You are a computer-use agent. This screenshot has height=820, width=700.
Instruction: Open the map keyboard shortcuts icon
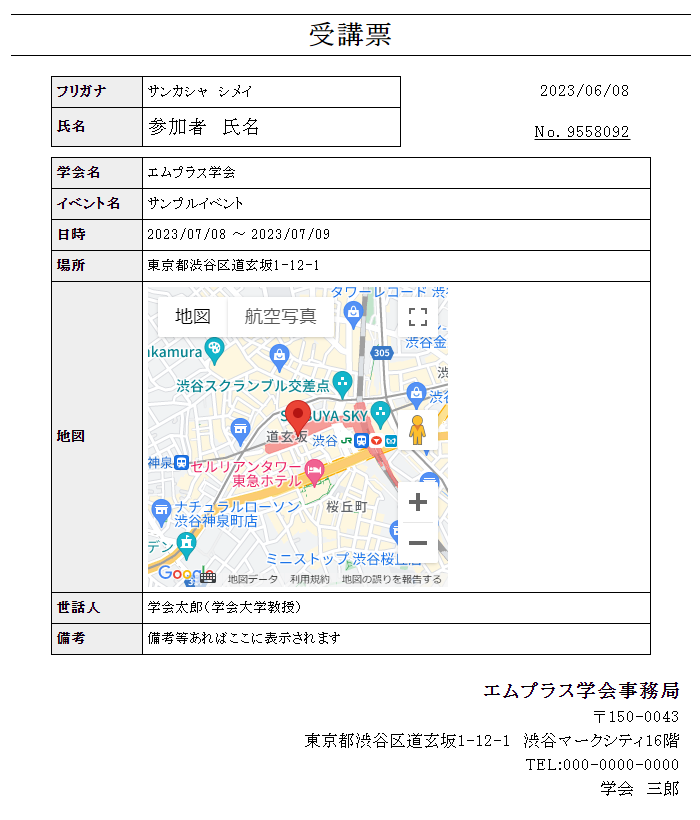click(x=208, y=577)
